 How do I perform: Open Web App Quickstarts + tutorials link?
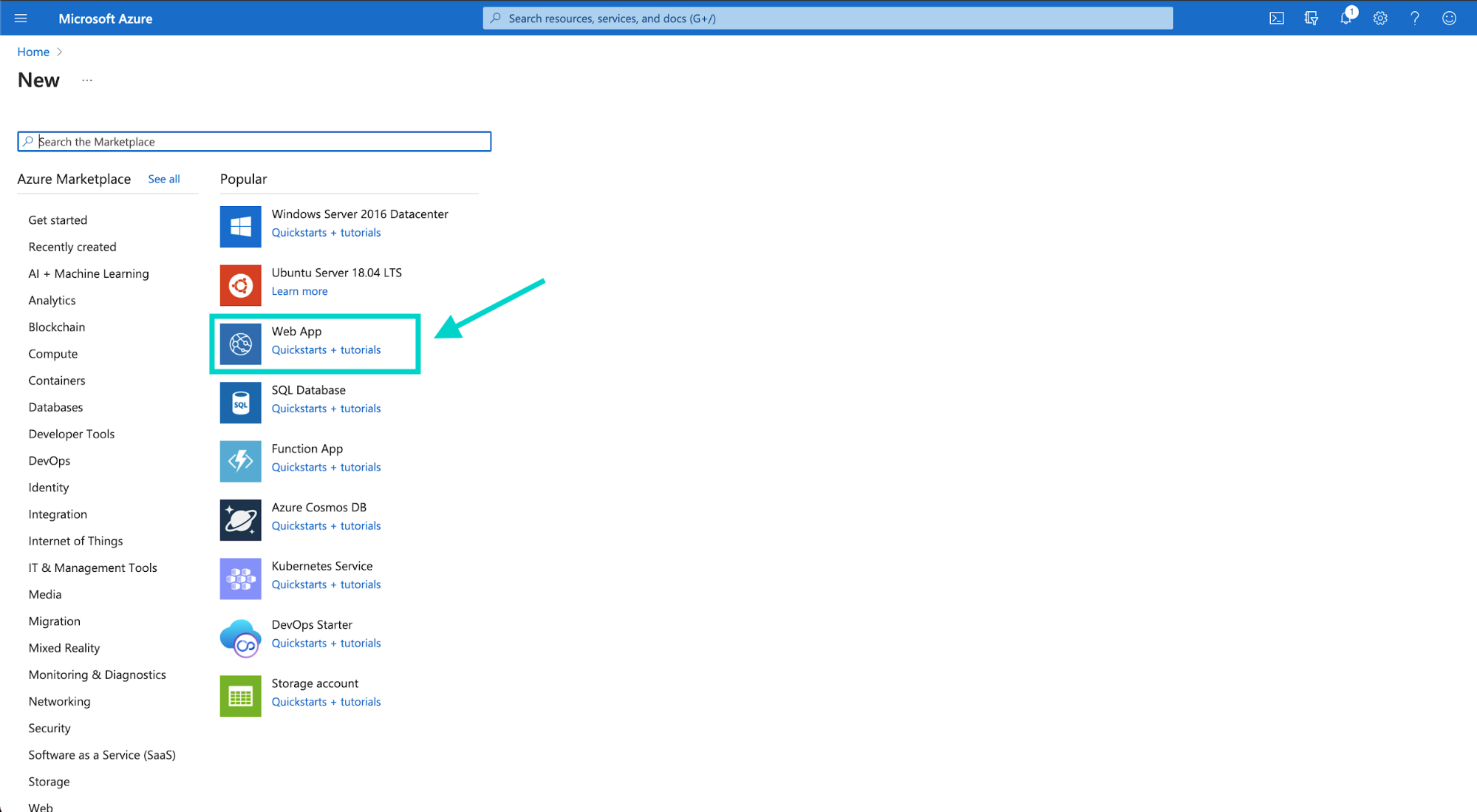pos(326,349)
